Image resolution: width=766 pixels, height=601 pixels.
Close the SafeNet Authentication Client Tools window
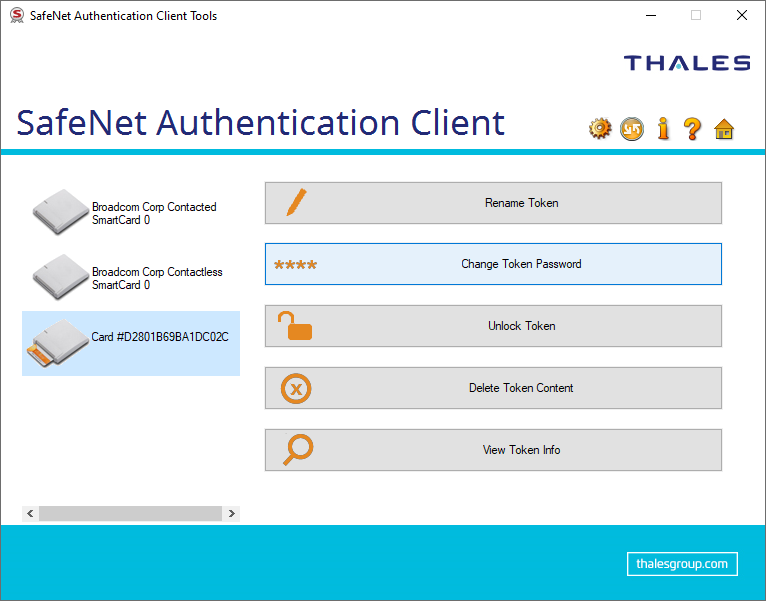(x=742, y=16)
